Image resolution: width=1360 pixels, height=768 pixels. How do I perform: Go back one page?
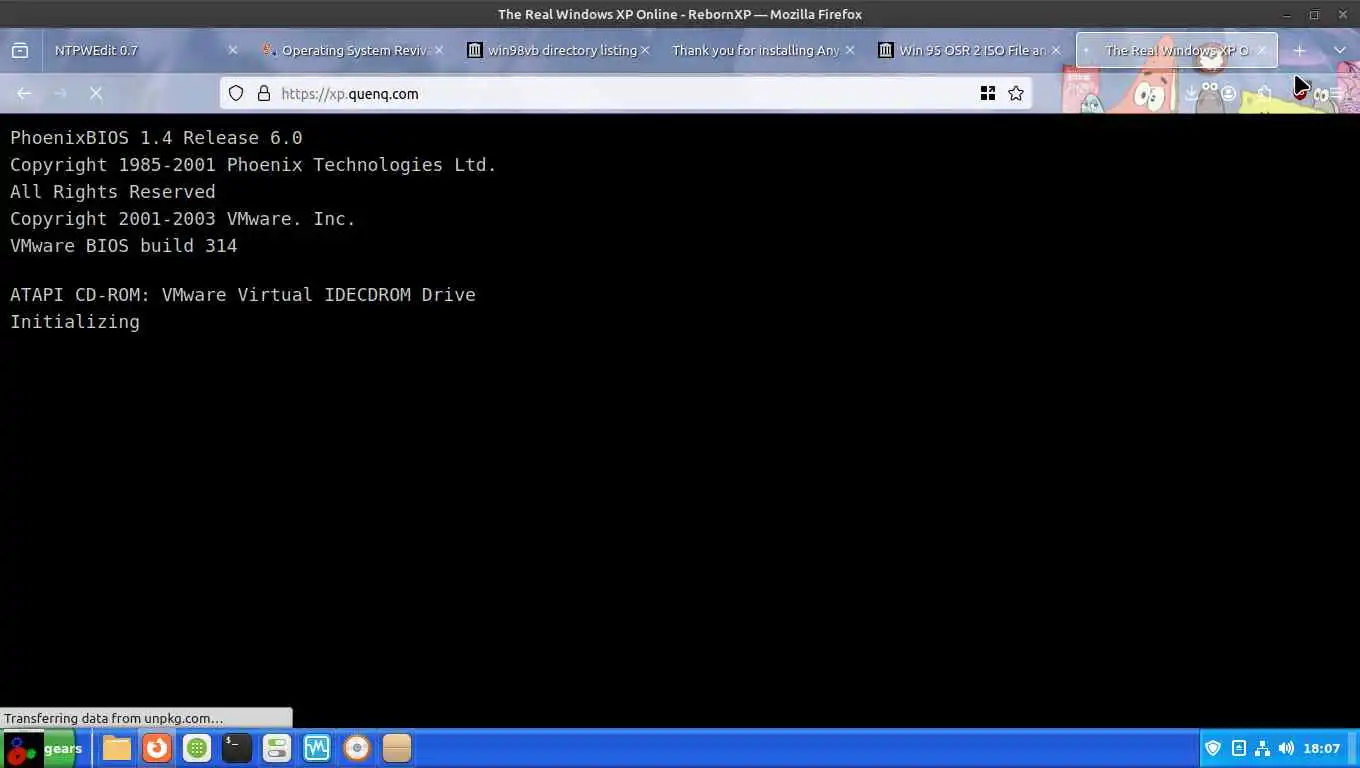(24, 93)
